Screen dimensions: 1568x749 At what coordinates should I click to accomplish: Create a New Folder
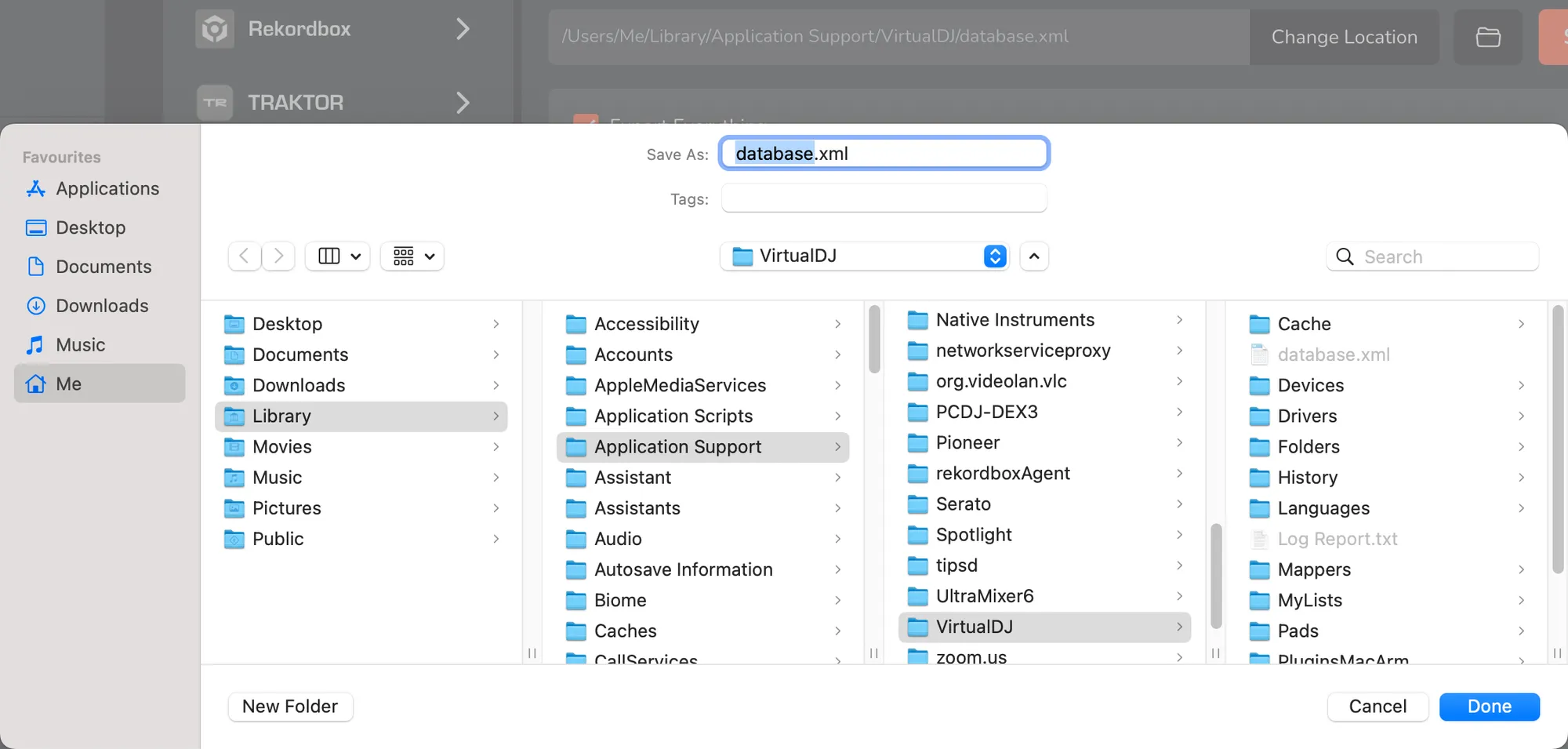290,707
